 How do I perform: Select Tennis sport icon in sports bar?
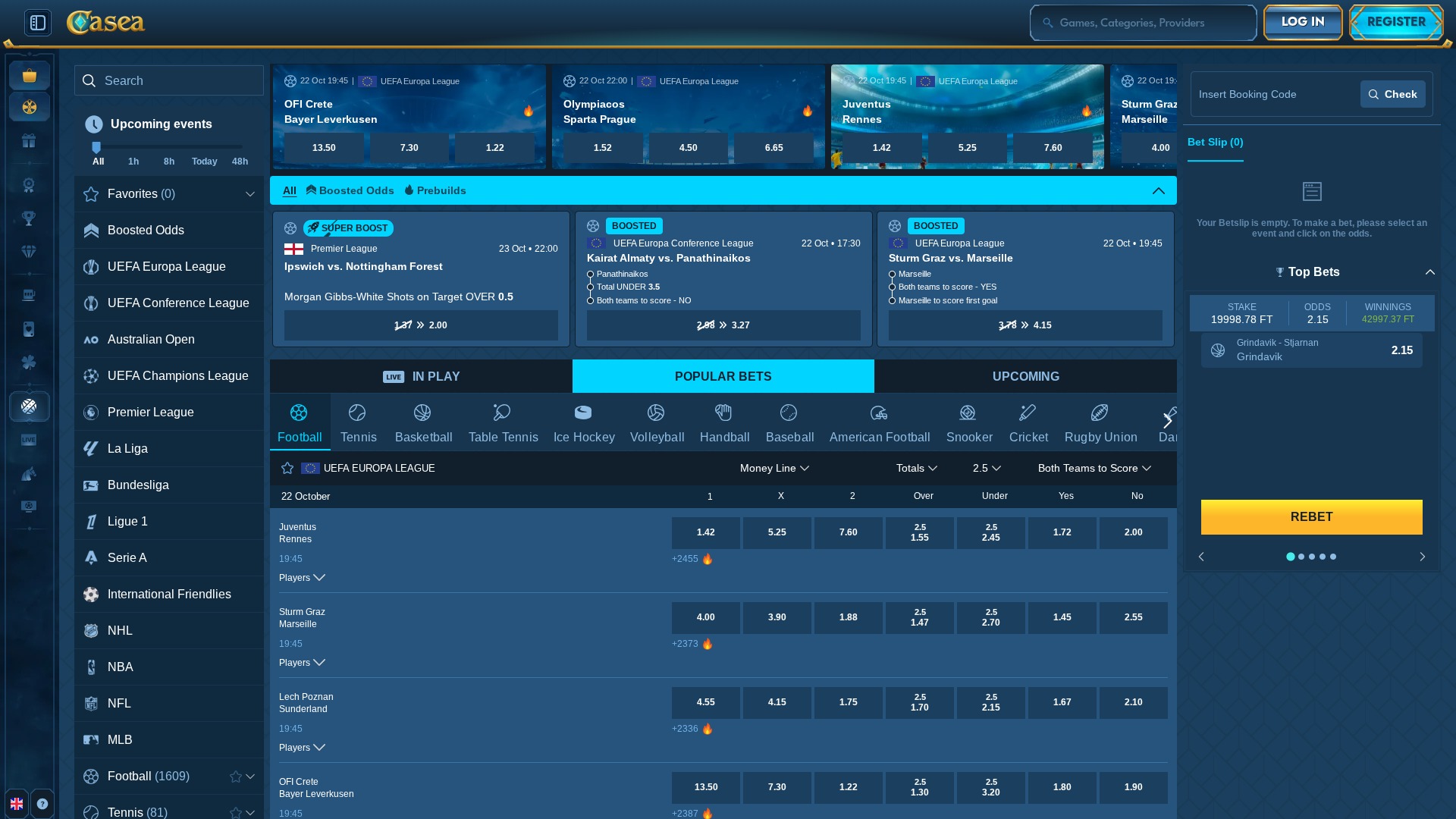pos(358,423)
